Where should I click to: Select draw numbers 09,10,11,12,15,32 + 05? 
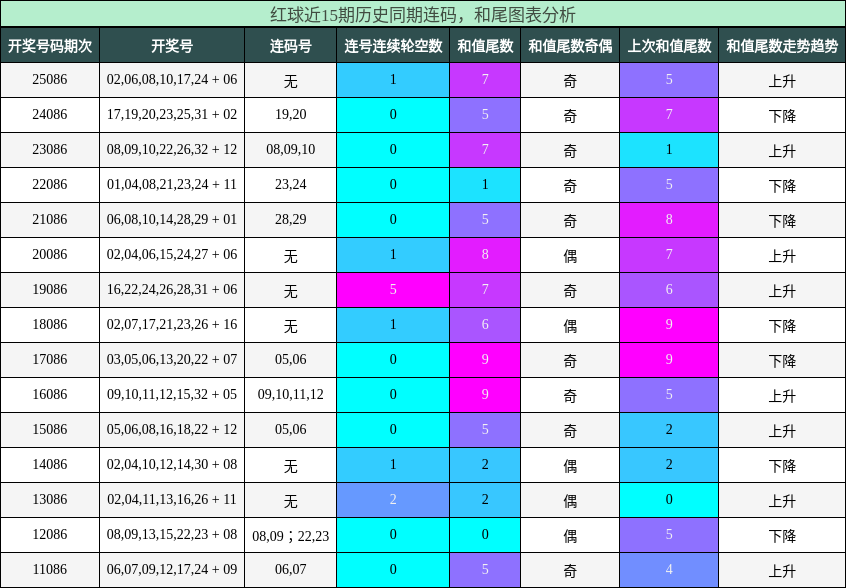[172, 395]
